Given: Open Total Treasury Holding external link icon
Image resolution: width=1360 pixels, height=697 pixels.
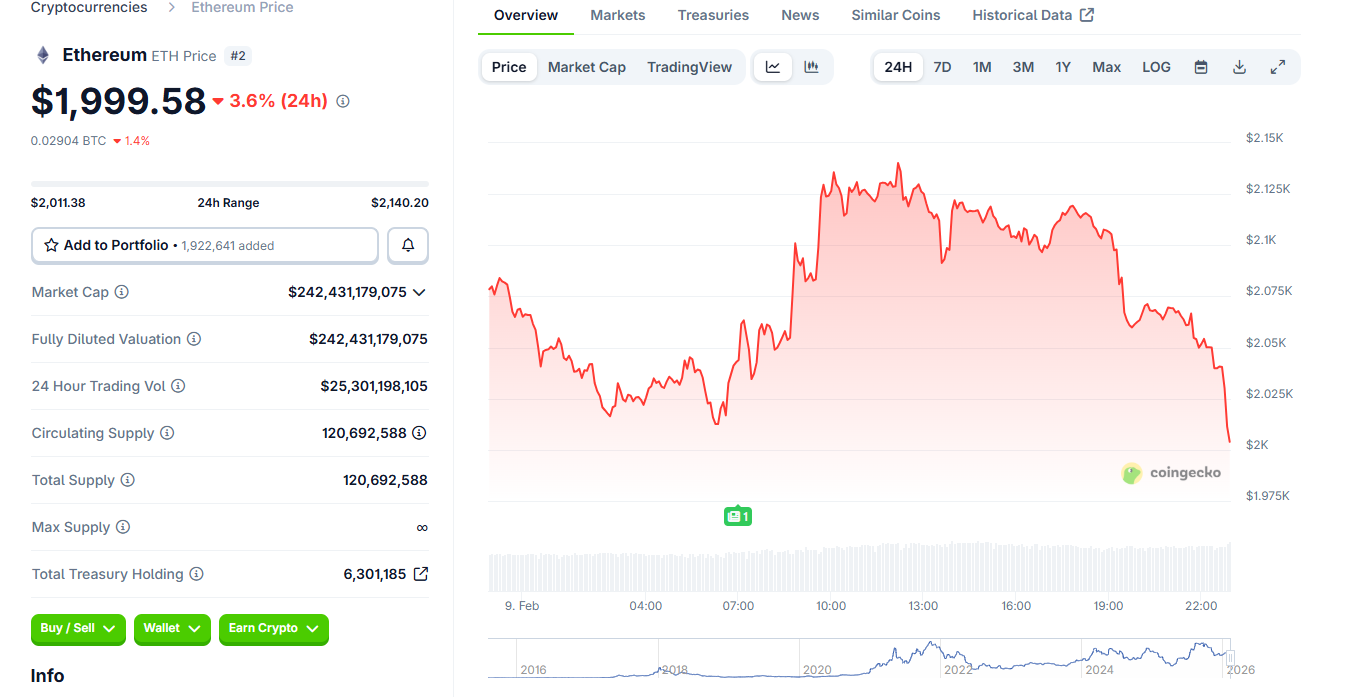Looking at the screenshot, I should (x=421, y=574).
